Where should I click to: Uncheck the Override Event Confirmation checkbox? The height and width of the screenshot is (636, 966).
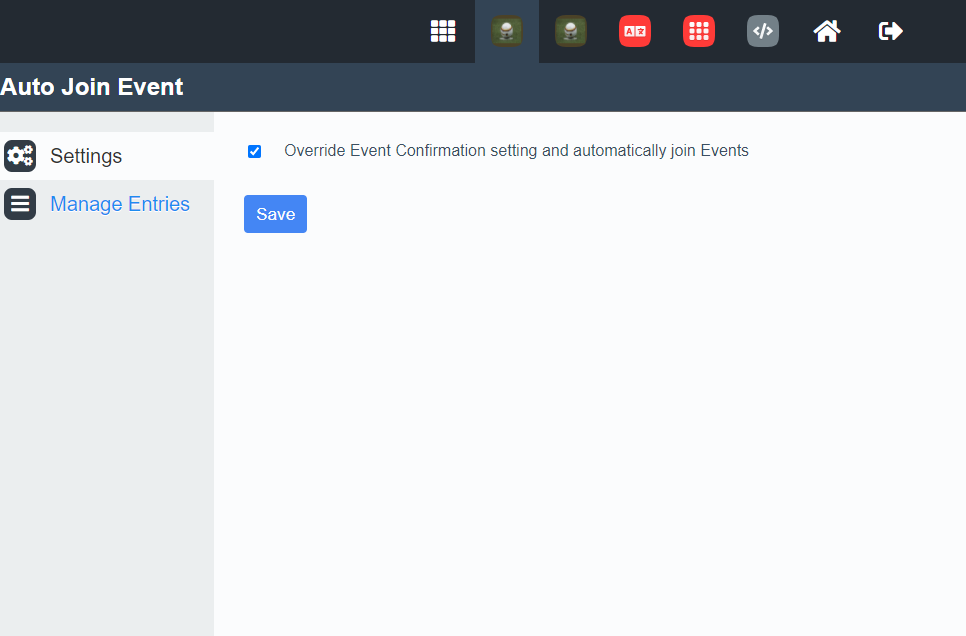pos(254,151)
